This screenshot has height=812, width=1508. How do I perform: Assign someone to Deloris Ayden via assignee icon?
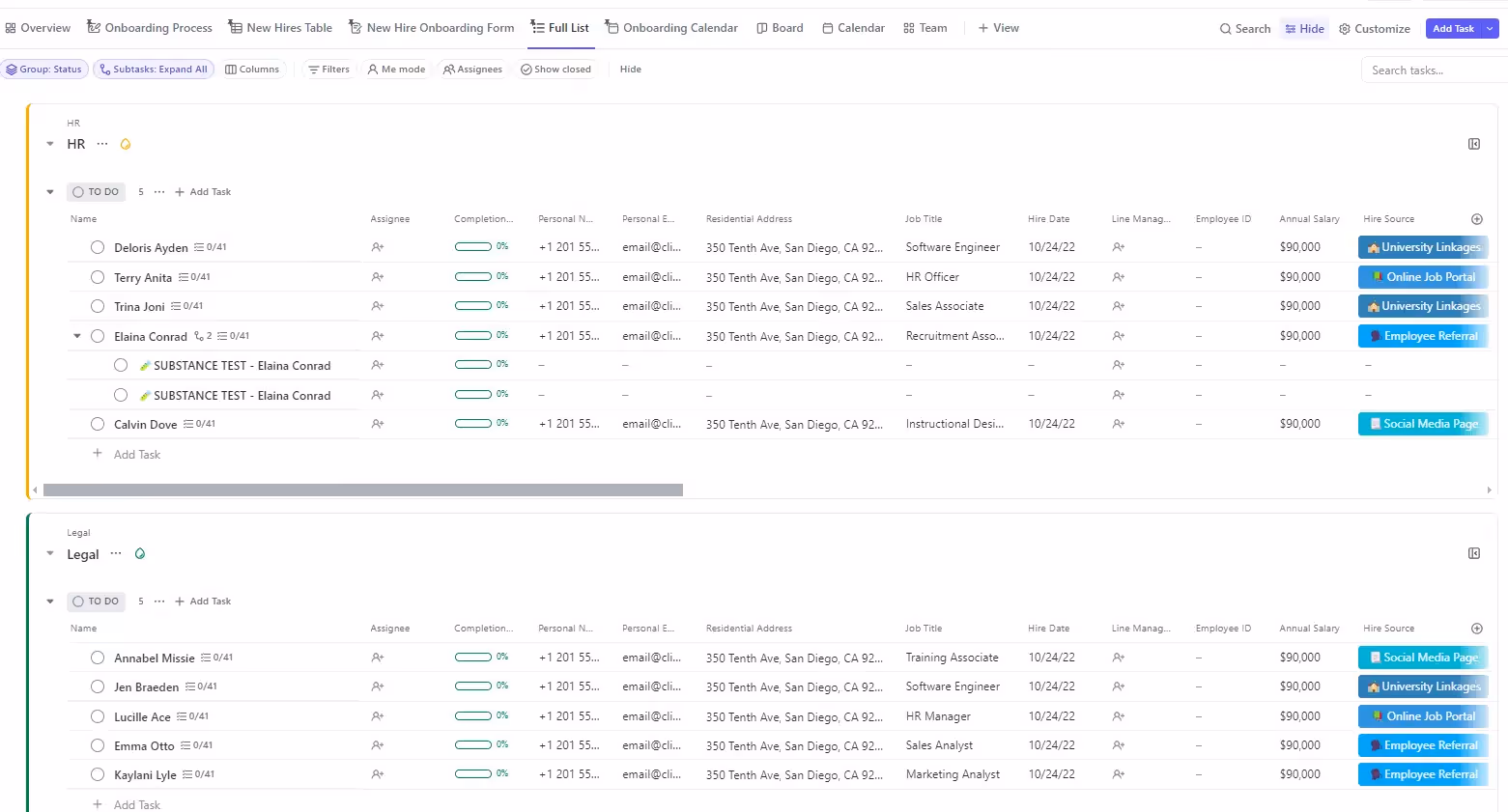click(377, 247)
